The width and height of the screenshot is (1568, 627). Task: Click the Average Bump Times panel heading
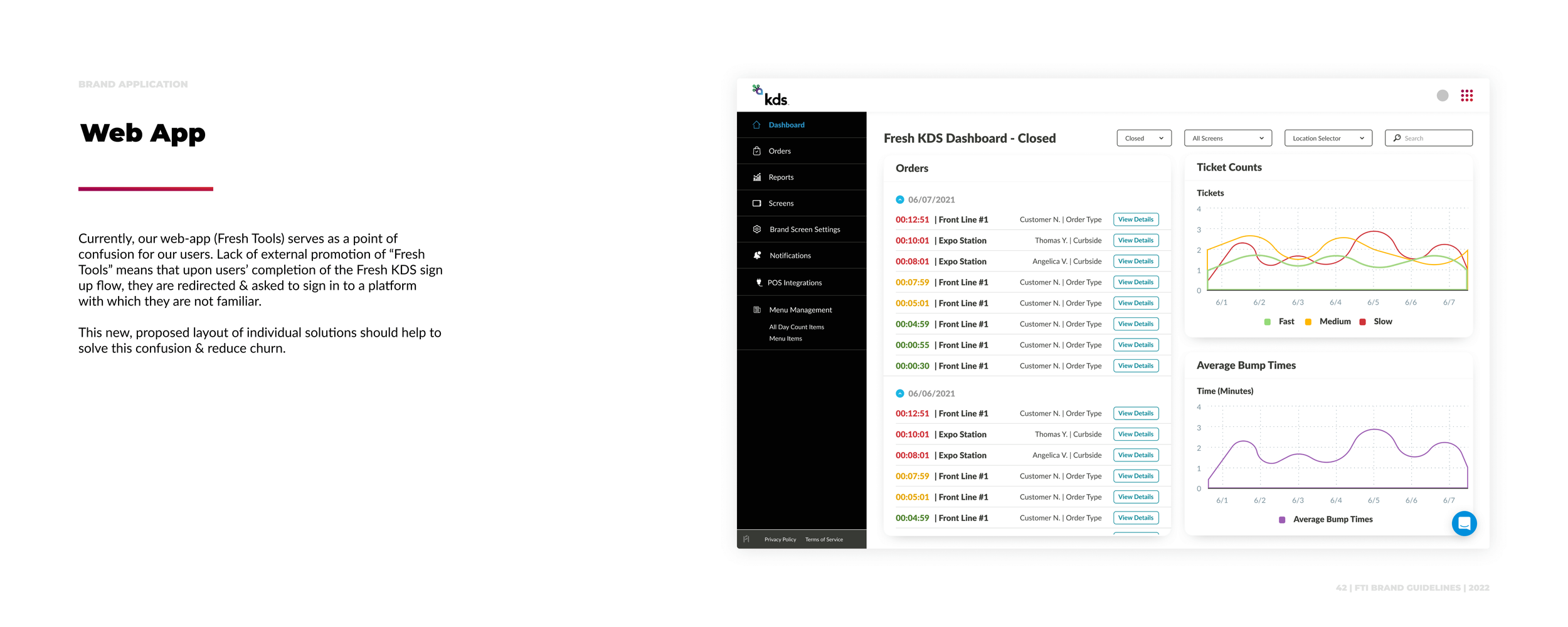(x=1246, y=366)
